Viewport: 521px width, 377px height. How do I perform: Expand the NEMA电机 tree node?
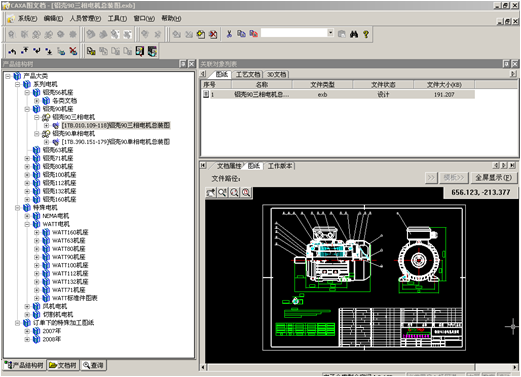(x=27, y=216)
